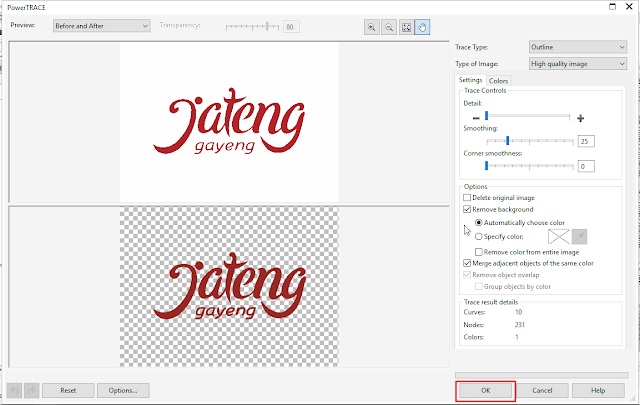Click the Detail slider track
This screenshot has width=640, height=405.
pos(527,116)
